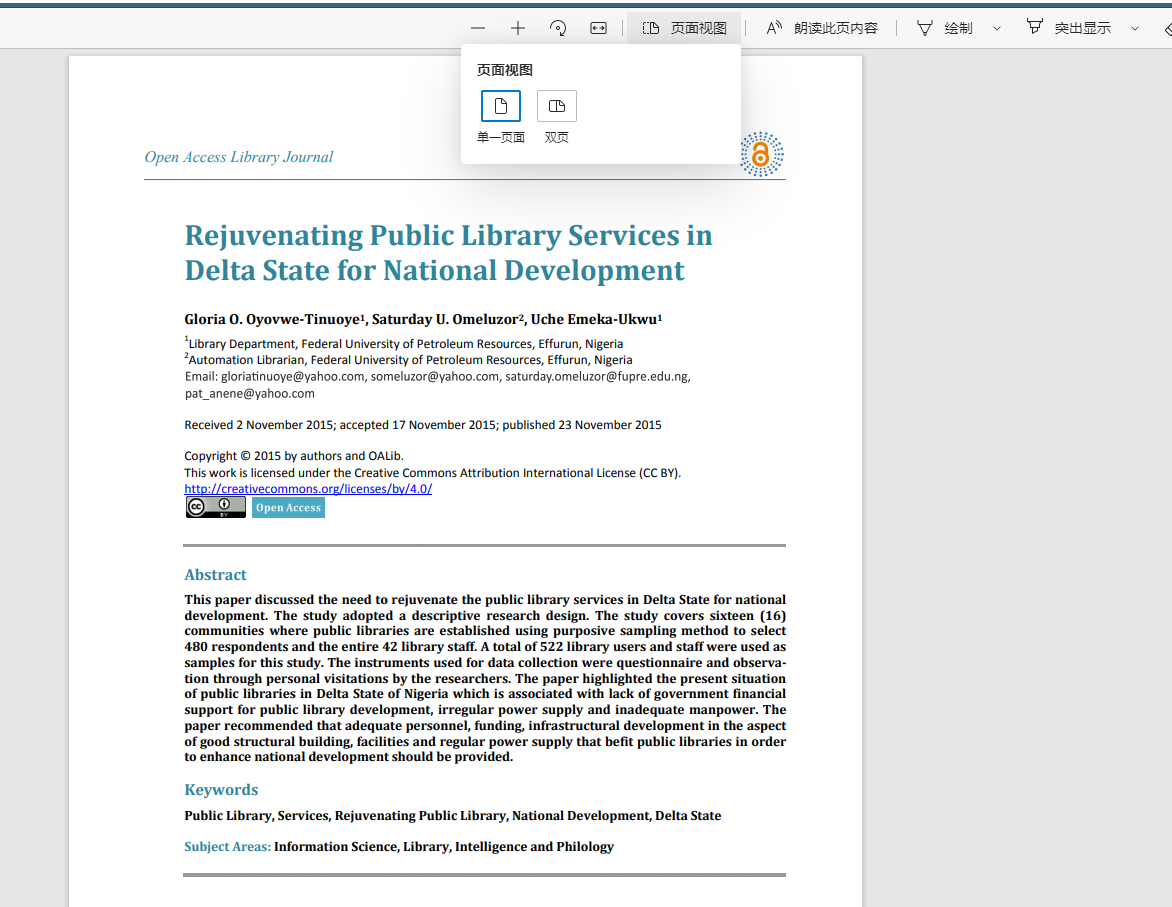Start 朗读此页内容 read aloud
Image resolution: width=1172 pixels, height=907 pixels.
[x=822, y=28]
